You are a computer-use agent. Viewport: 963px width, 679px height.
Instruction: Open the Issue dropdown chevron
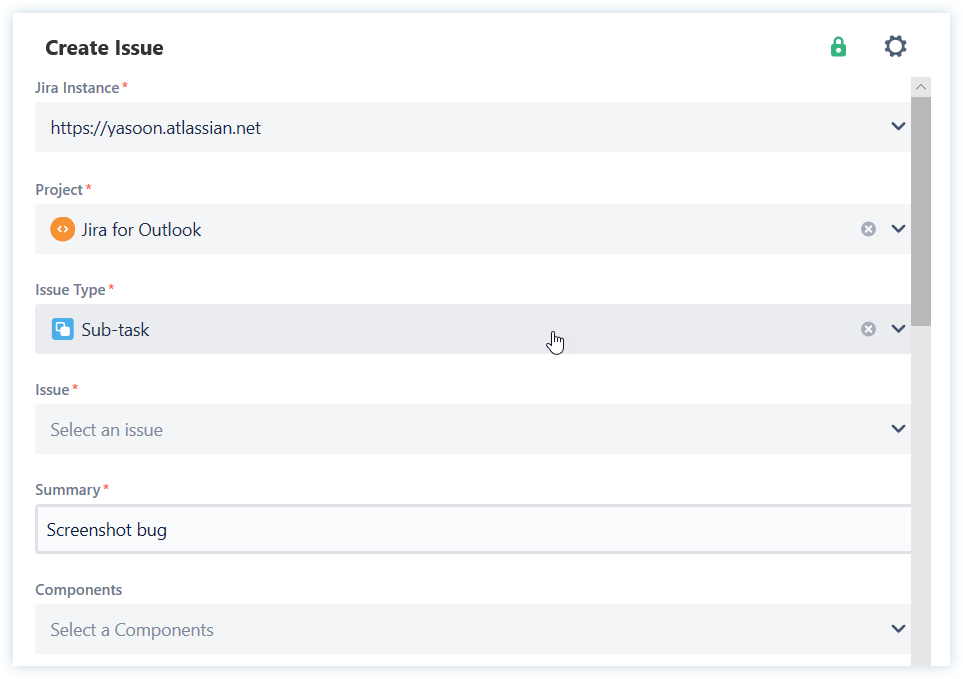[x=898, y=429]
